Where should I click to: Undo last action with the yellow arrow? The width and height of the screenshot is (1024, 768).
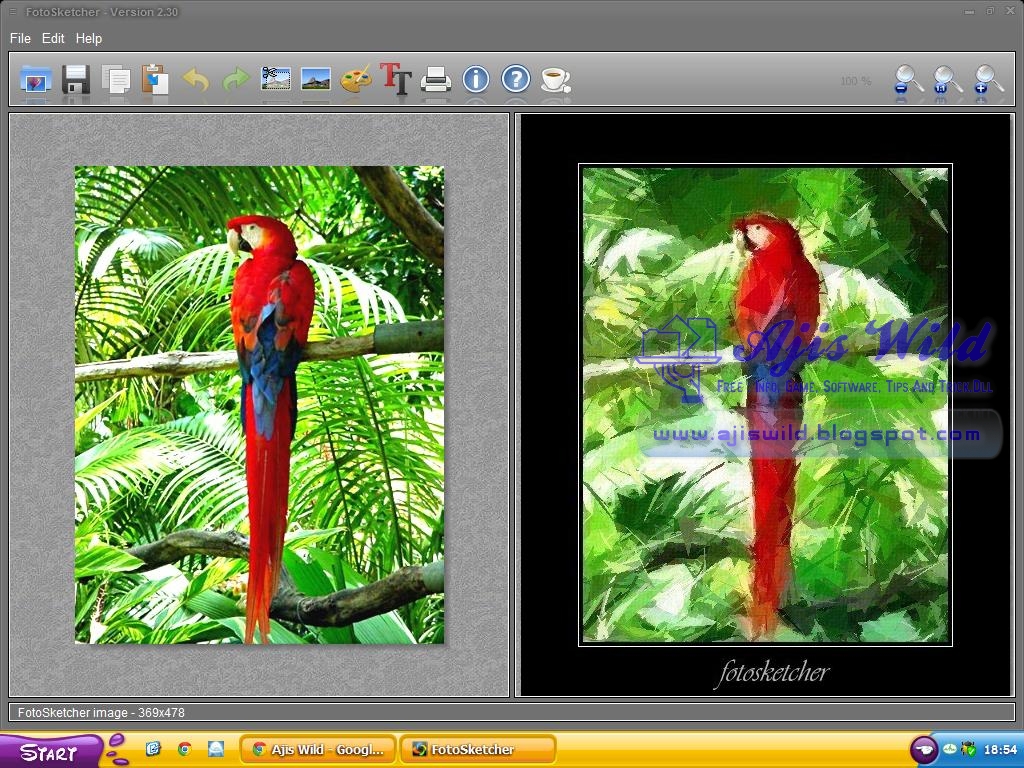196,80
